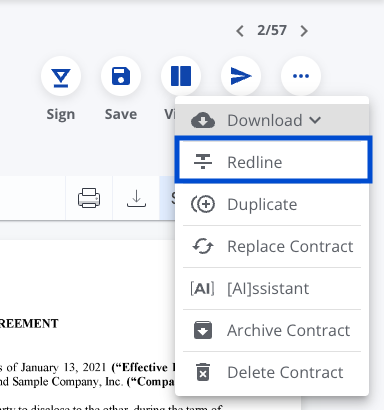
Task: Click the Duplicate plus circle icon
Action: (x=203, y=204)
